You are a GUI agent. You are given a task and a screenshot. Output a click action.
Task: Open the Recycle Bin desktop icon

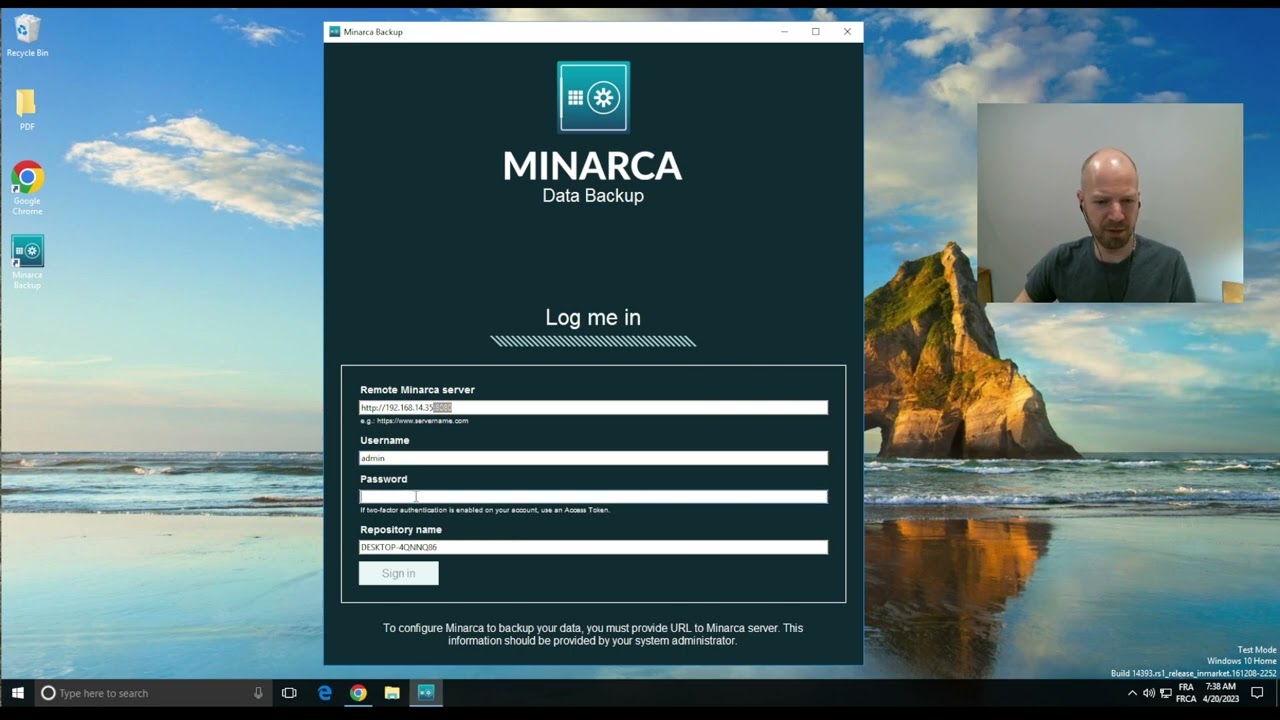[x=27, y=36]
